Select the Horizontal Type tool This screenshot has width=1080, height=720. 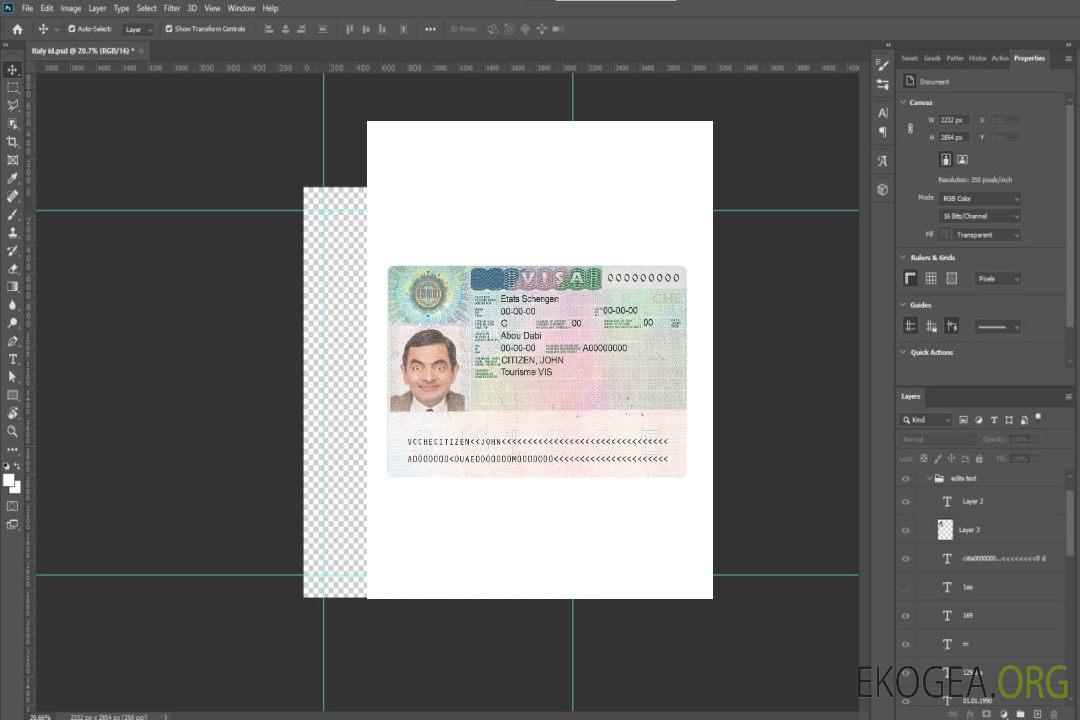[12, 359]
